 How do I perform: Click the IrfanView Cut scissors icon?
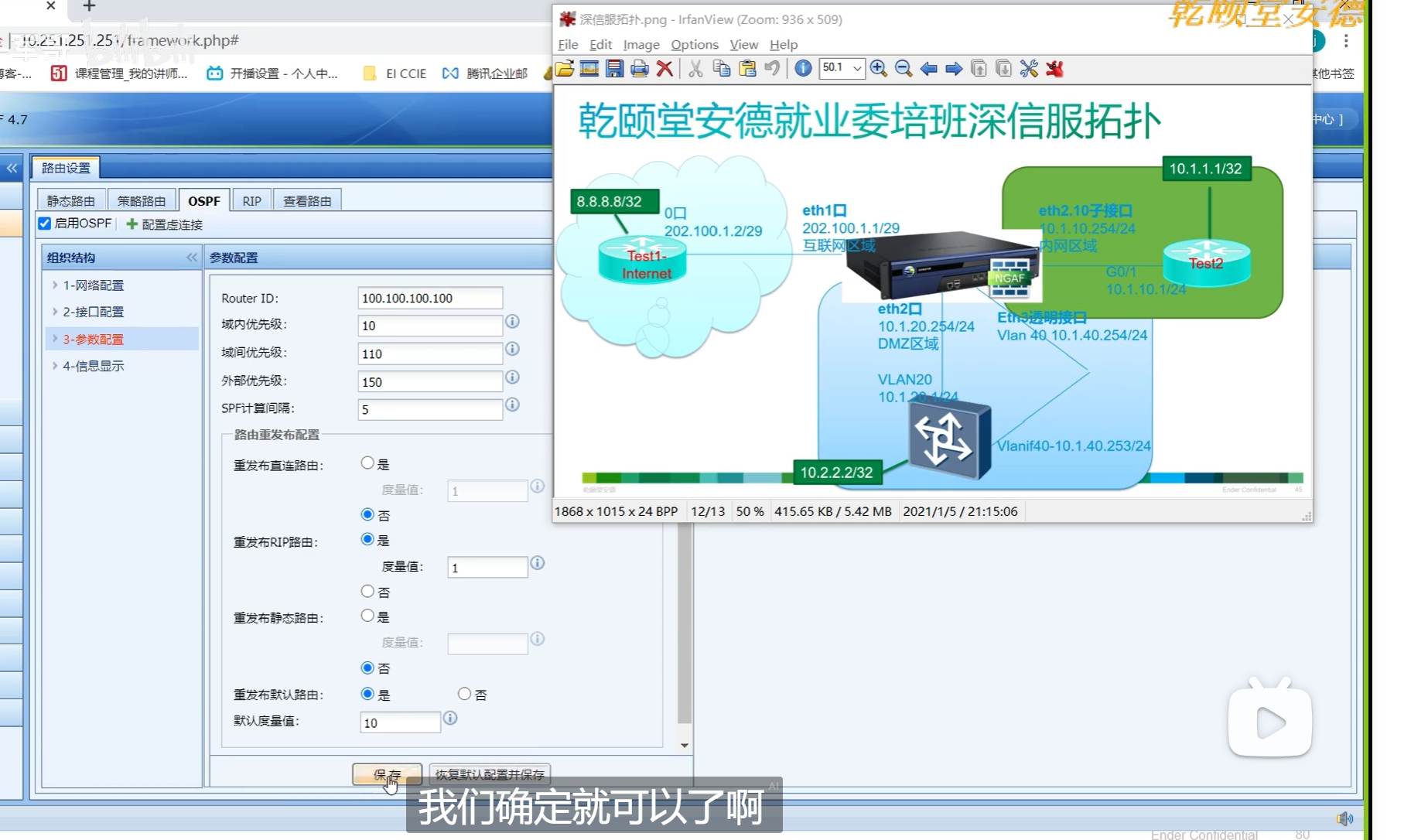(695, 69)
